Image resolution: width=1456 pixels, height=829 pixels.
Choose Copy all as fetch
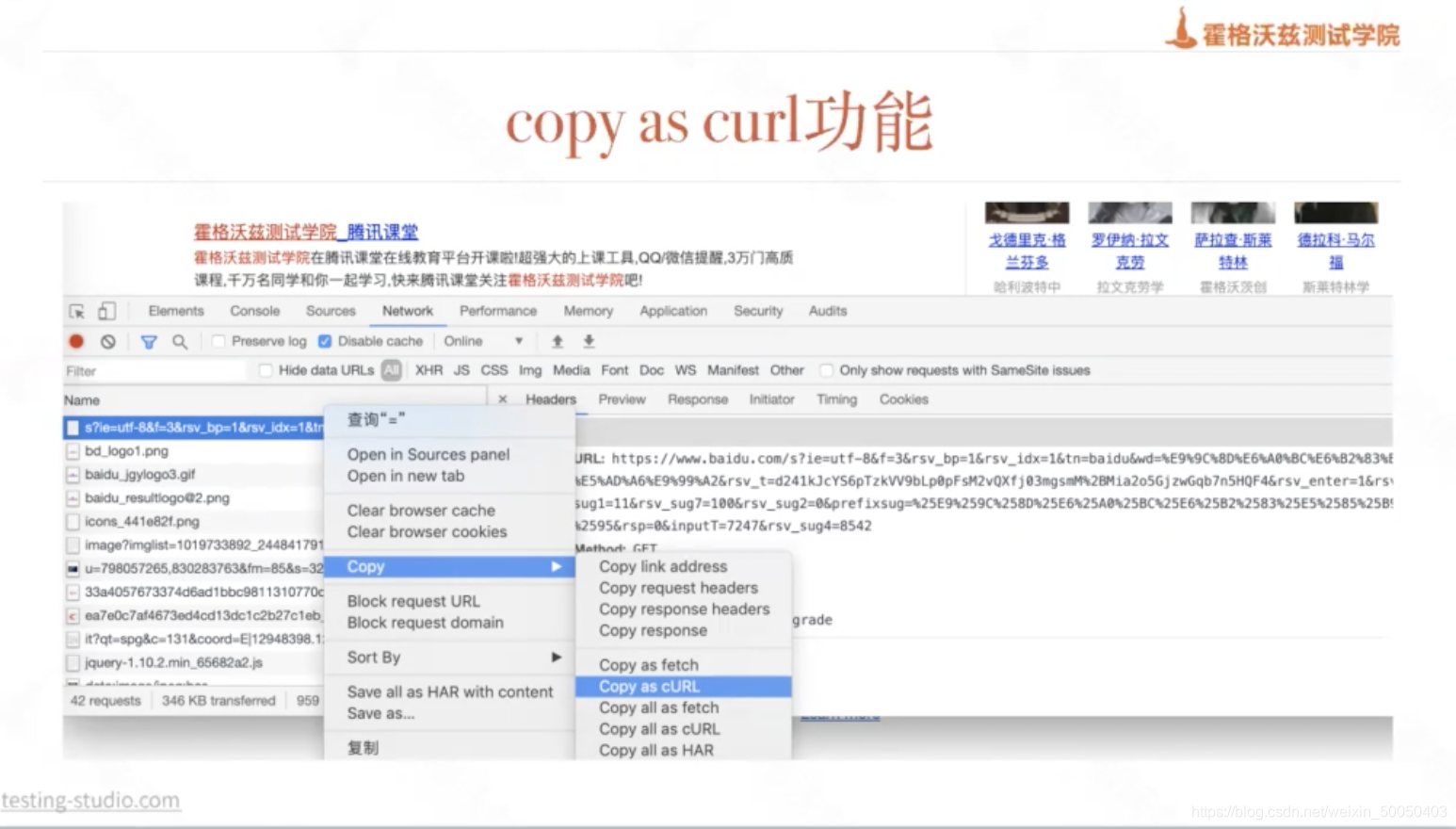684,707
